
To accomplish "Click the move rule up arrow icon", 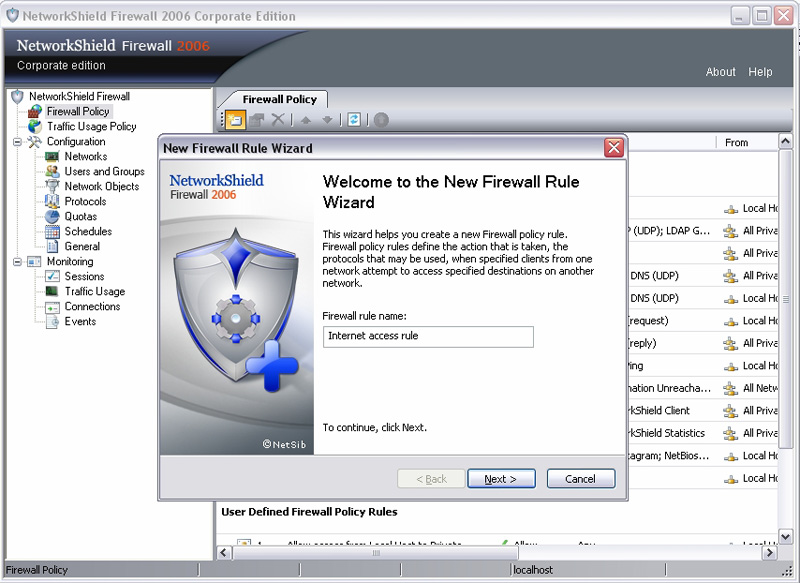I will (306, 120).
